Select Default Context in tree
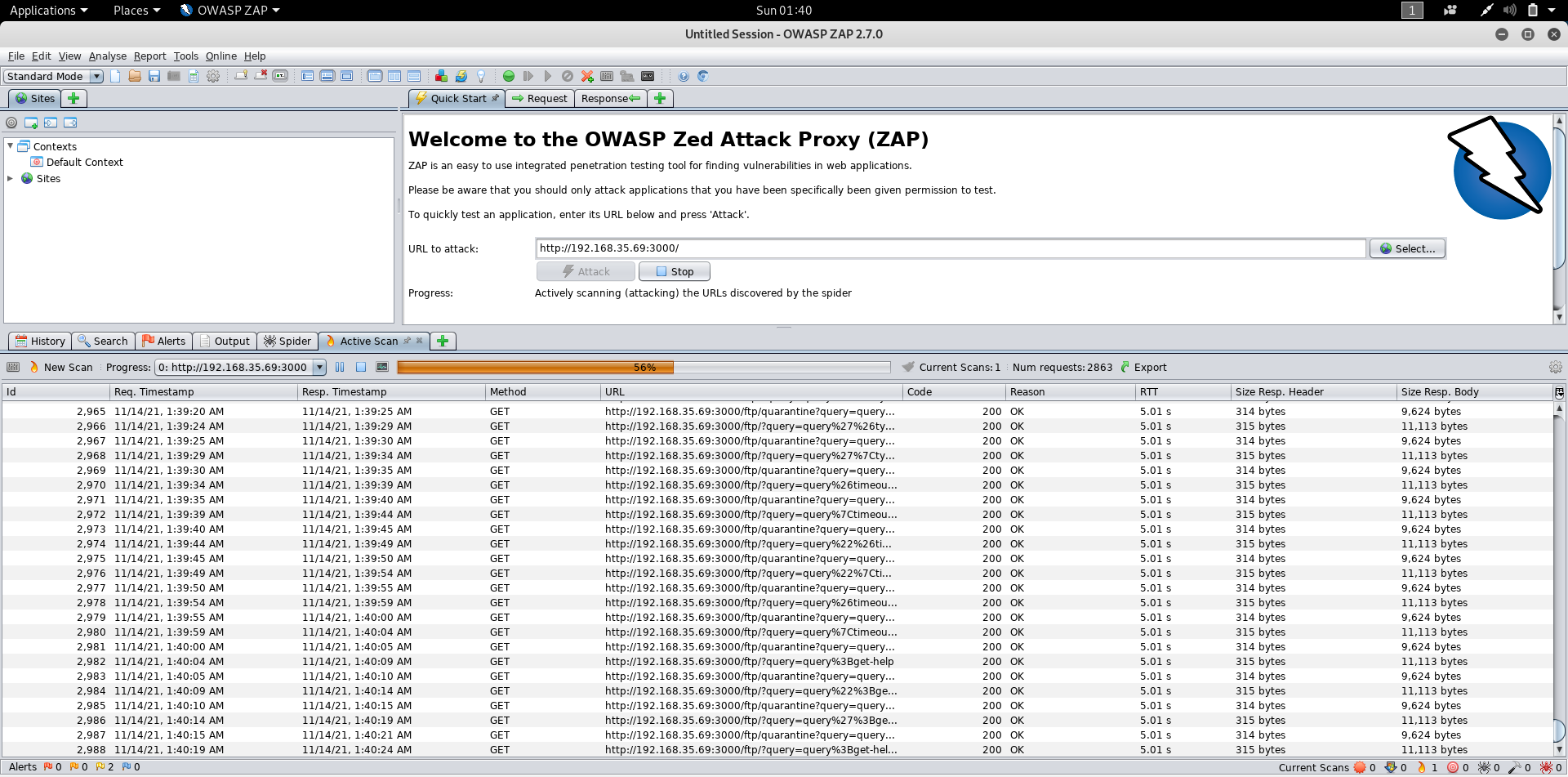1568x777 pixels. [84, 163]
